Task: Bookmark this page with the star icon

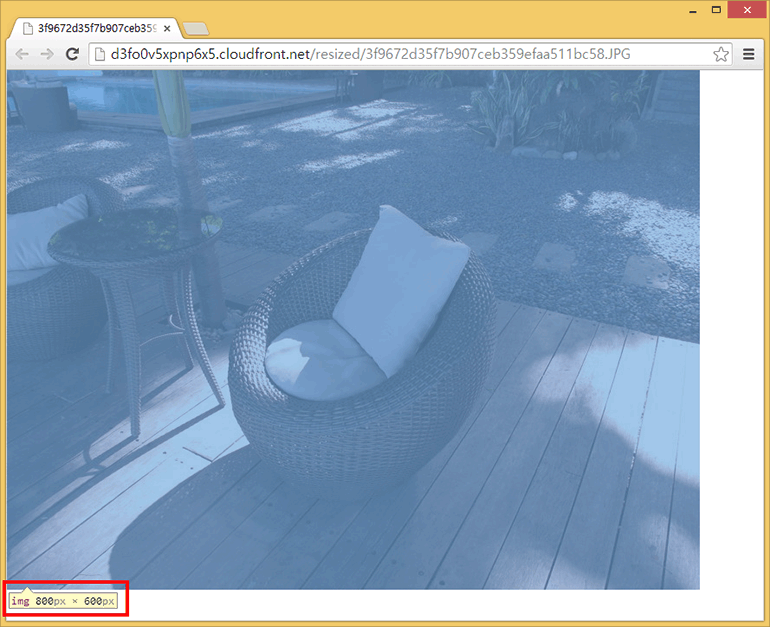Action: tap(720, 54)
